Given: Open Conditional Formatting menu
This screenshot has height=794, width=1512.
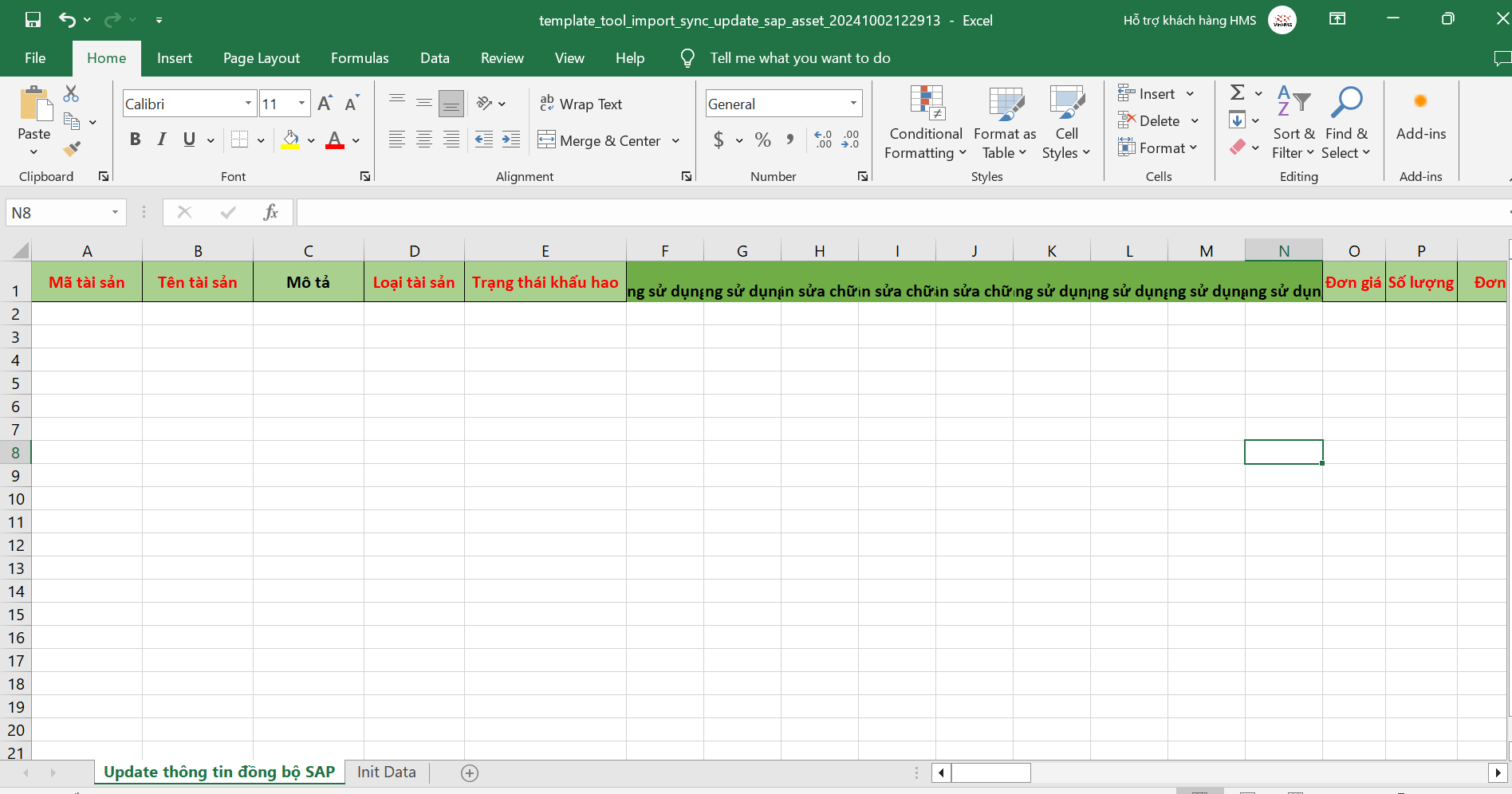Looking at the screenshot, I should 925,123.
